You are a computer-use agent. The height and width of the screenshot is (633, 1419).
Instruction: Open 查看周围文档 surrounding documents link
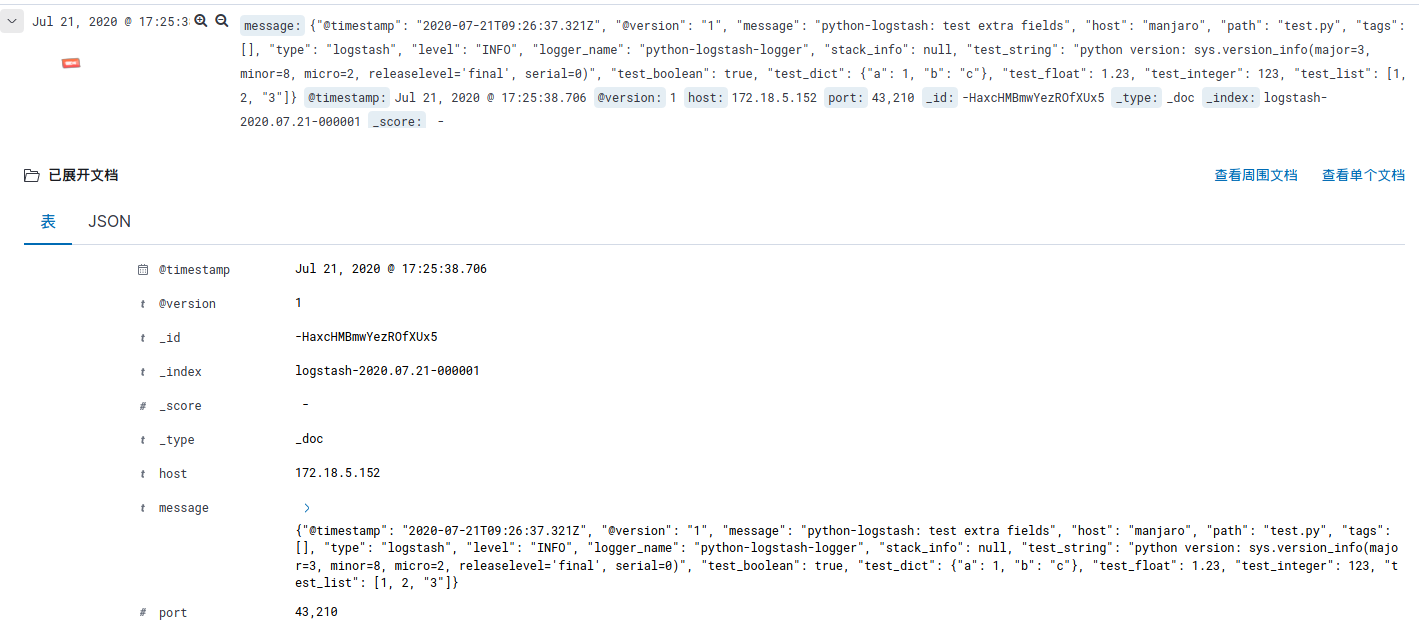pyautogui.click(x=1256, y=175)
